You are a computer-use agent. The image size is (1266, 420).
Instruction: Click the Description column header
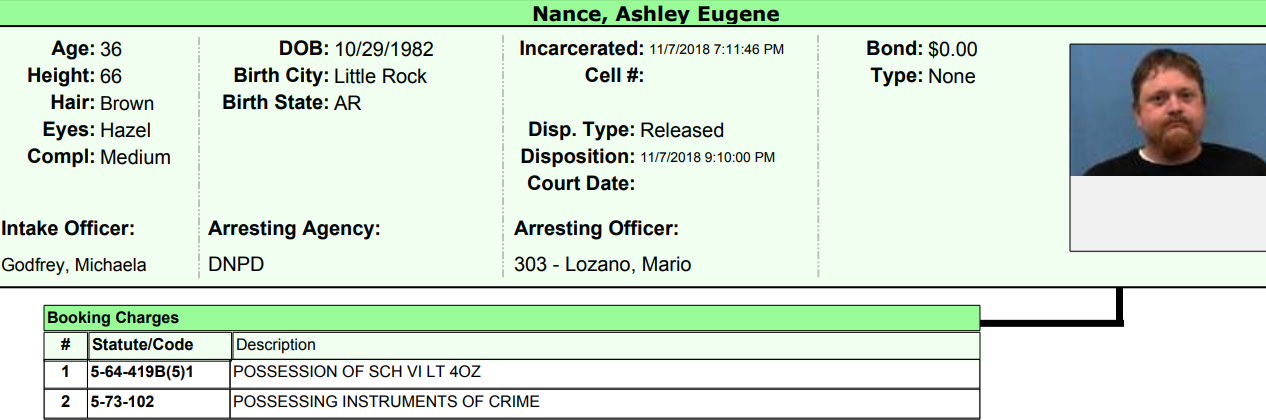[275, 345]
